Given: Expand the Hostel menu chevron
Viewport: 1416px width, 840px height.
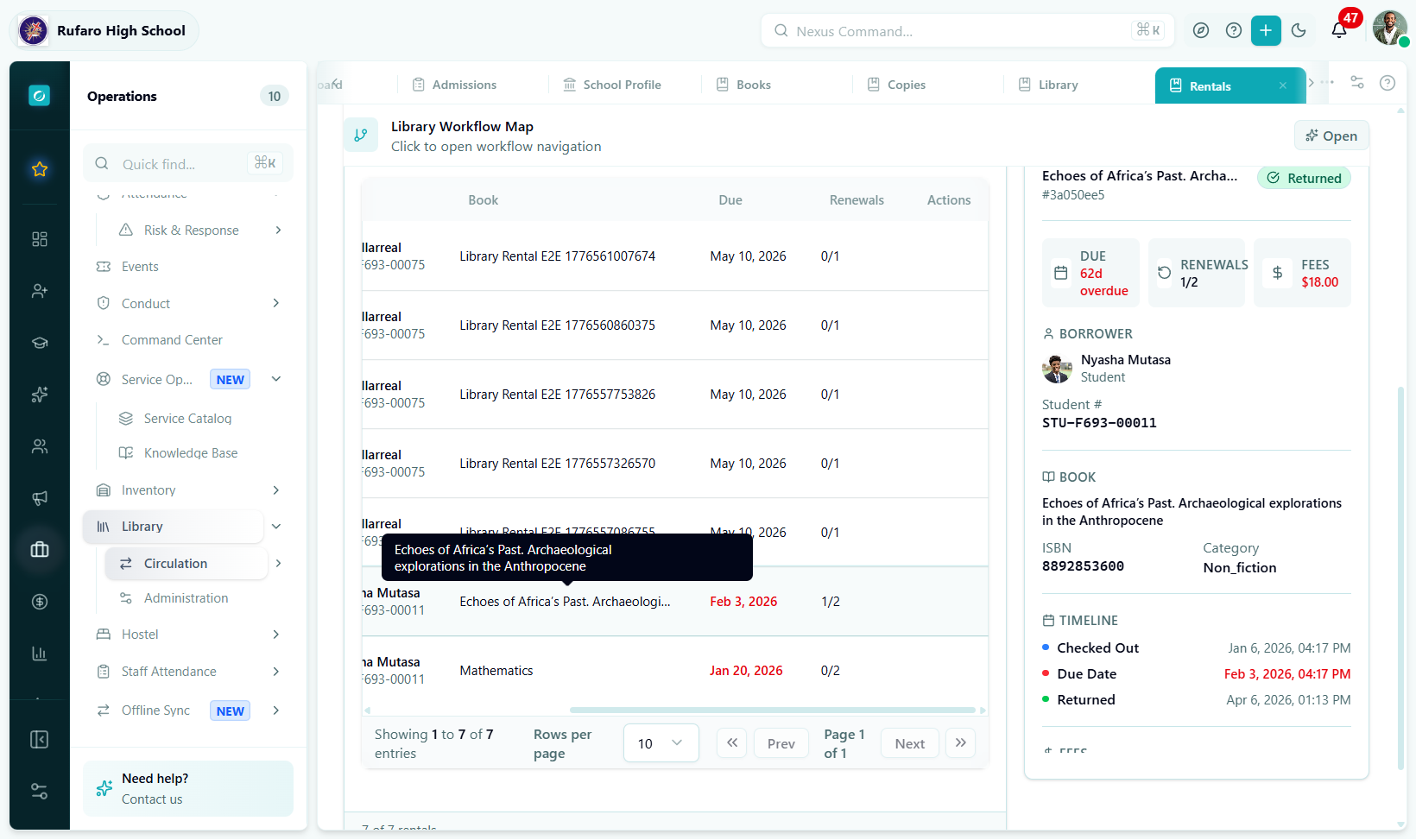Looking at the screenshot, I should [x=276, y=635].
